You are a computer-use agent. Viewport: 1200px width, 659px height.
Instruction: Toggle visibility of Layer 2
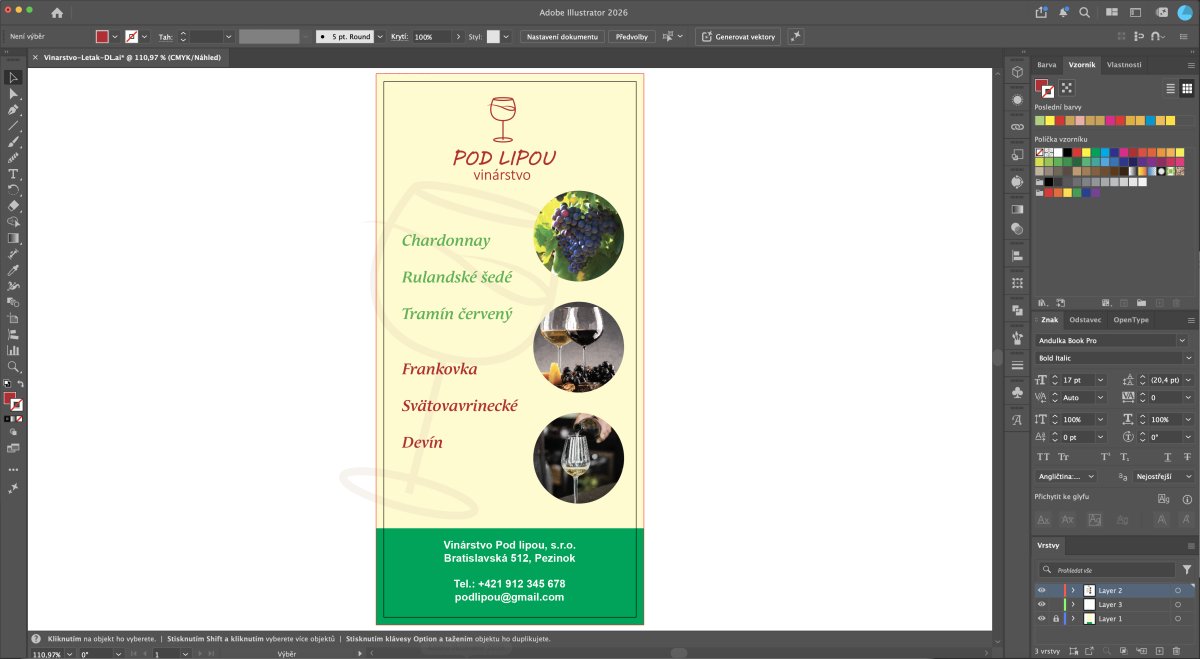pos(1041,591)
